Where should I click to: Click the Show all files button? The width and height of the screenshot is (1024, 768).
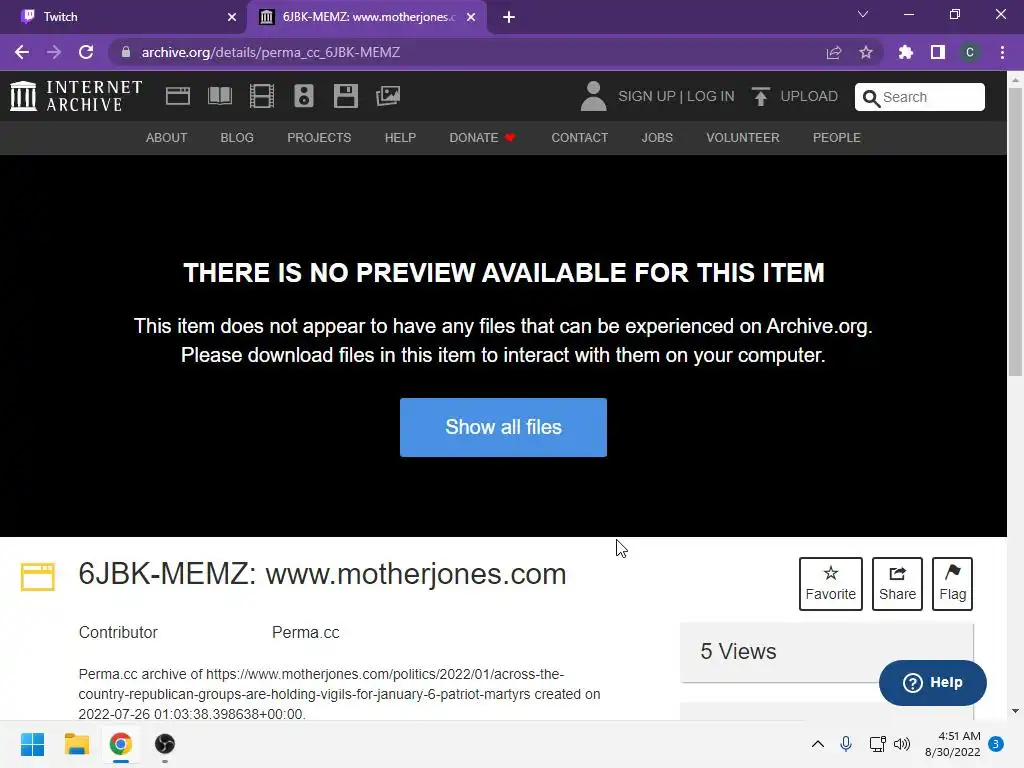click(504, 427)
